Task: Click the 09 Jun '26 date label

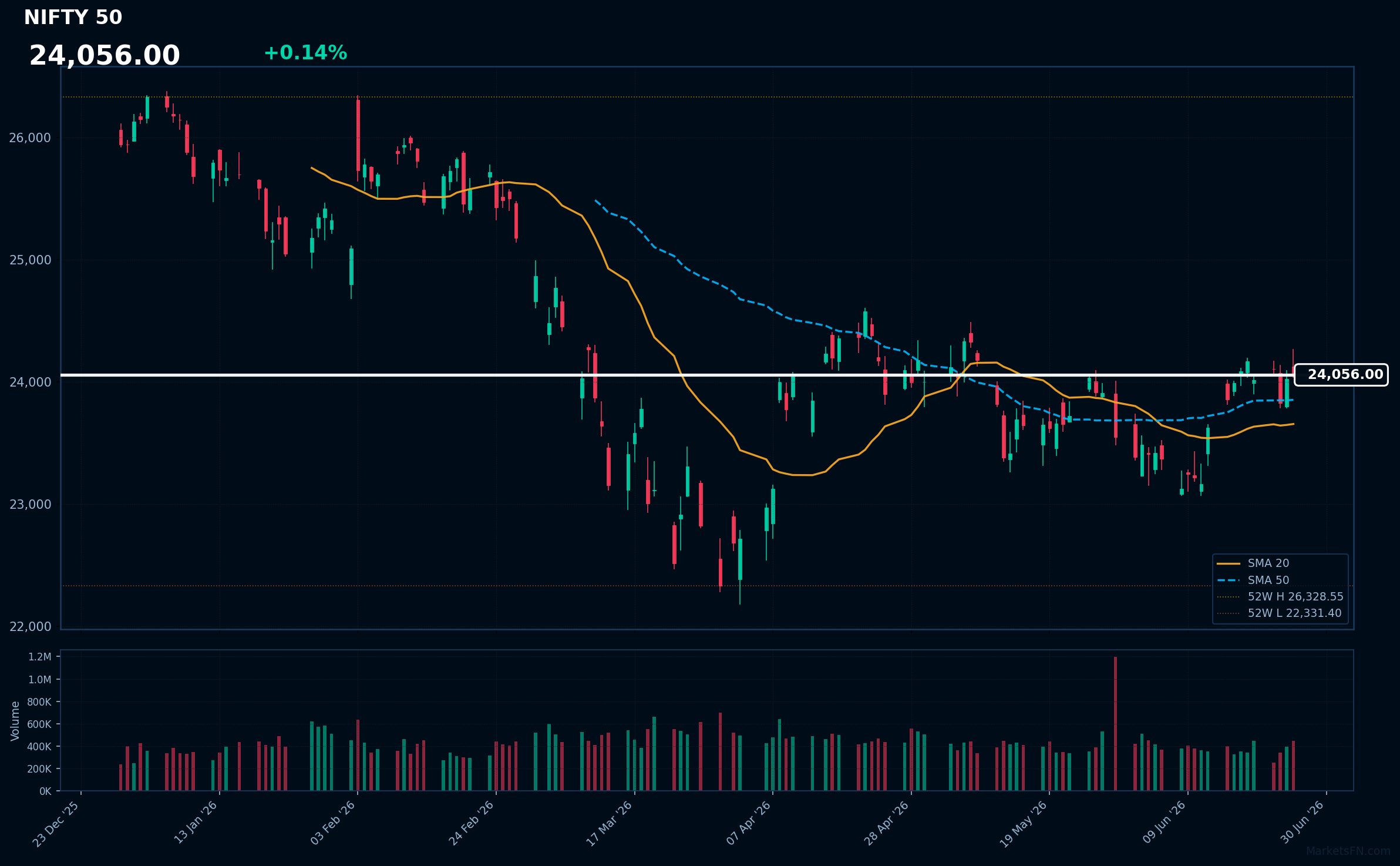Action: coord(1165,823)
